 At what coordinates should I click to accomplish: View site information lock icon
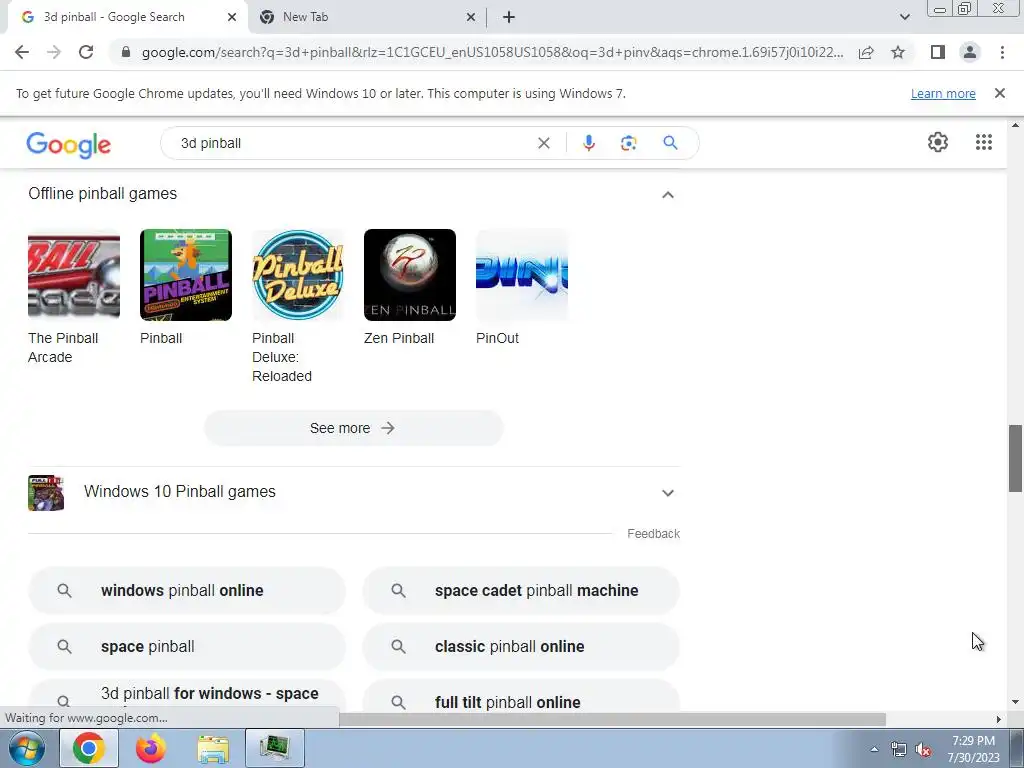[126, 52]
